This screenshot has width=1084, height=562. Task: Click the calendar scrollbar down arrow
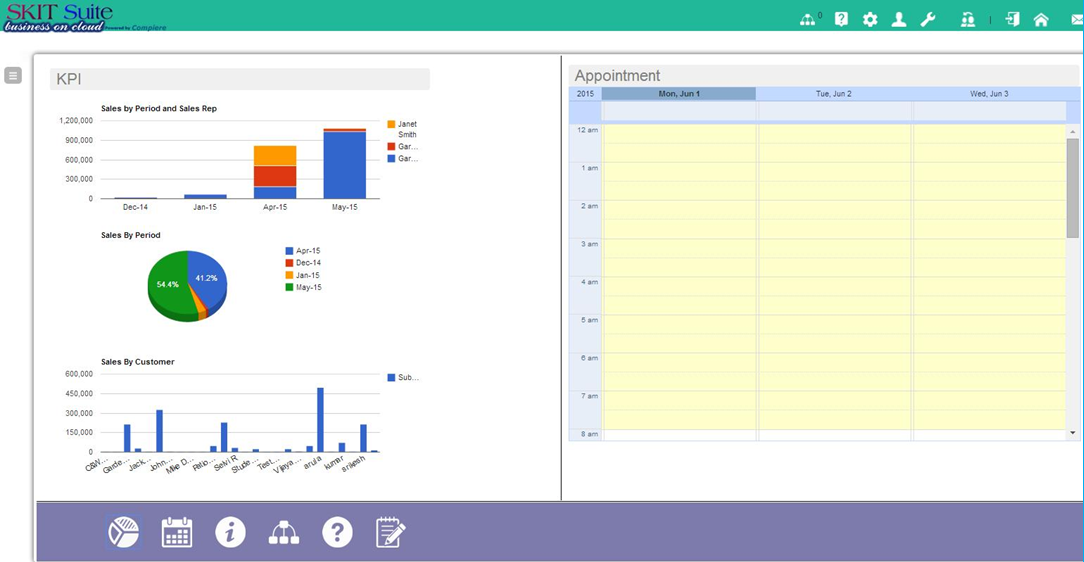(1073, 433)
